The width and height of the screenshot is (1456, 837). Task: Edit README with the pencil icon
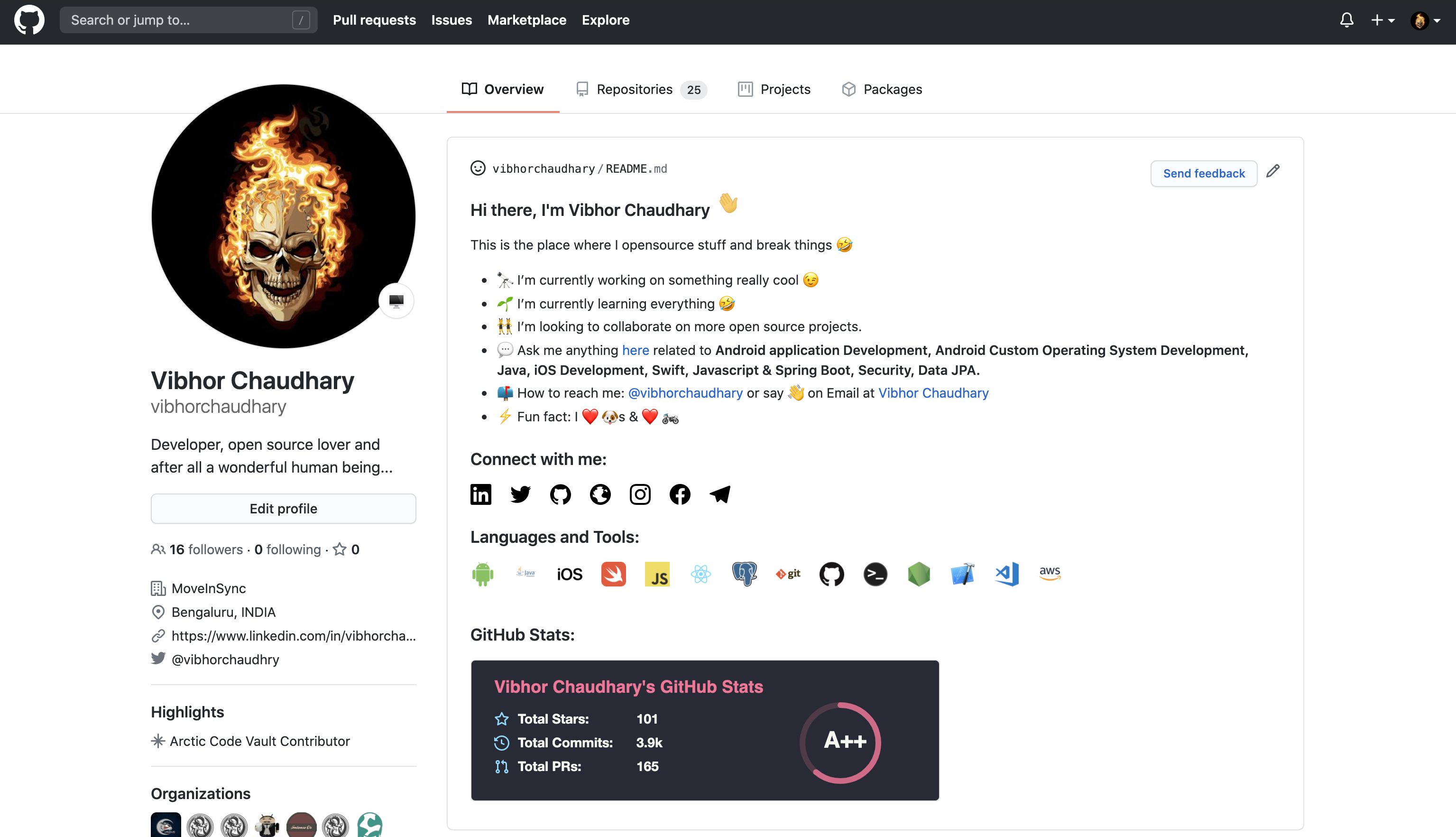(x=1273, y=171)
